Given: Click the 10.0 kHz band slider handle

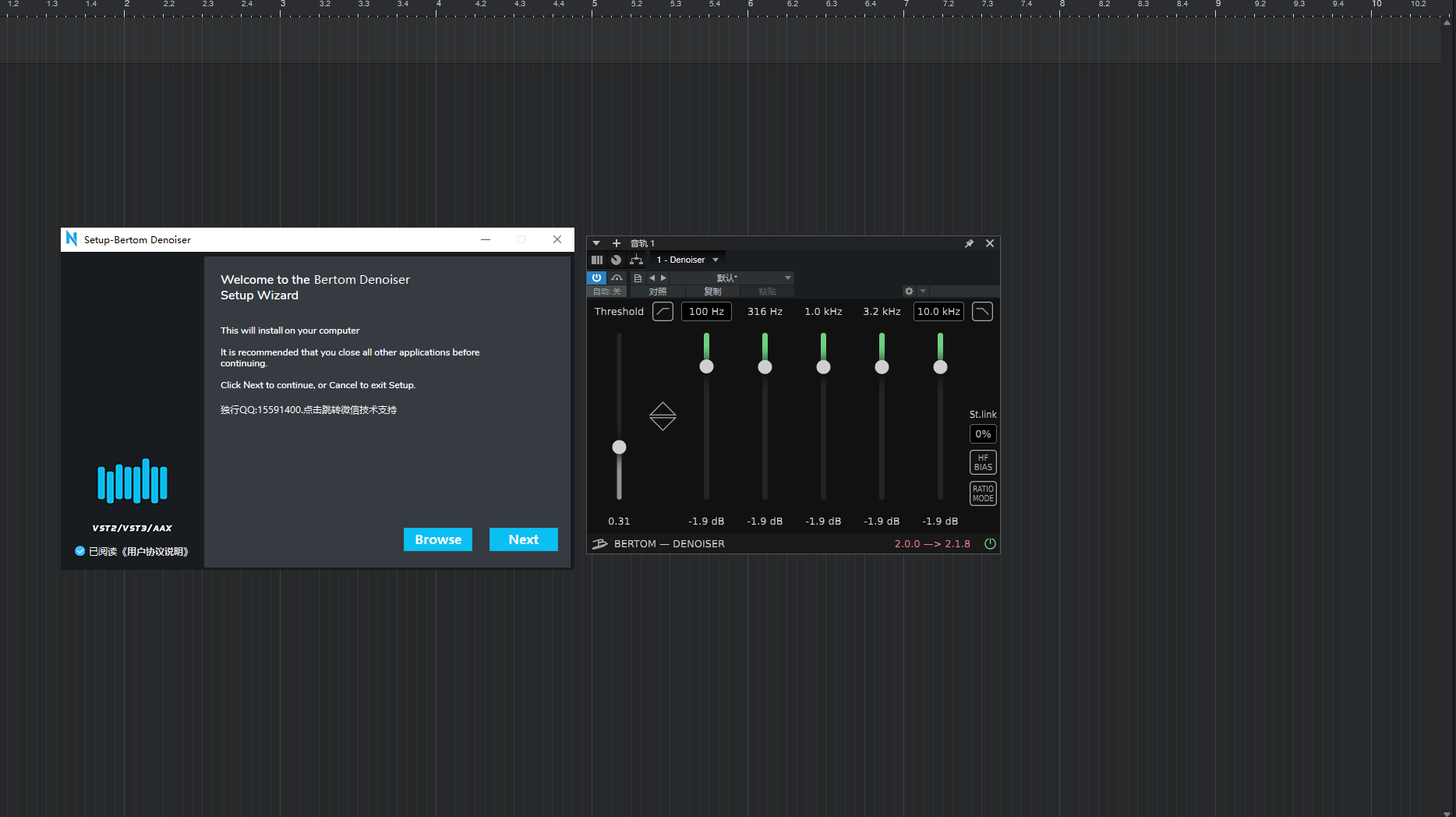Looking at the screenshot, I should pos(940,366).
